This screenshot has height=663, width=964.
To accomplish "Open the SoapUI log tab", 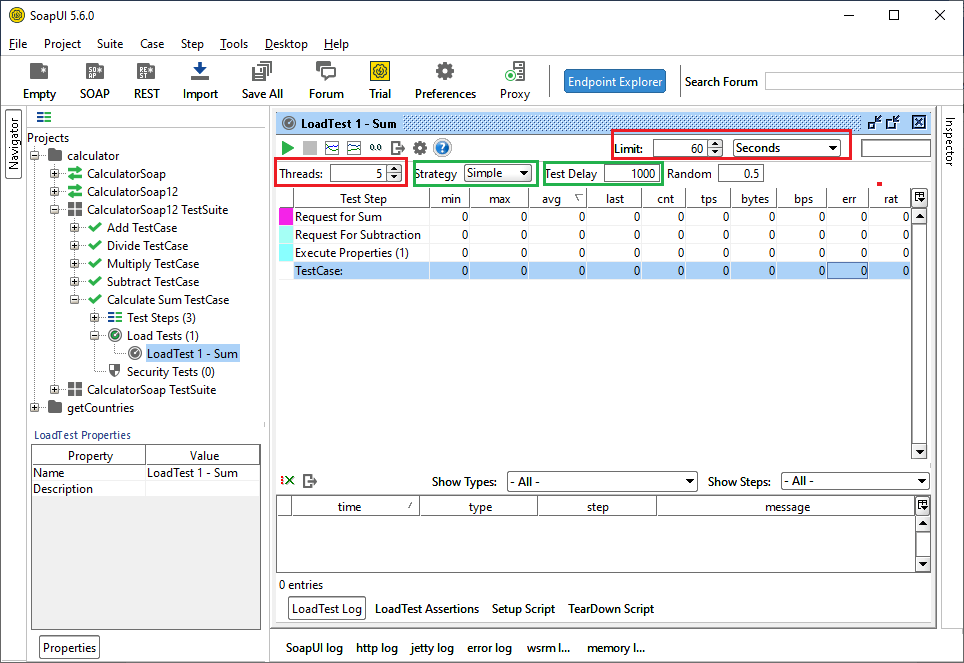I will [314, 648].
